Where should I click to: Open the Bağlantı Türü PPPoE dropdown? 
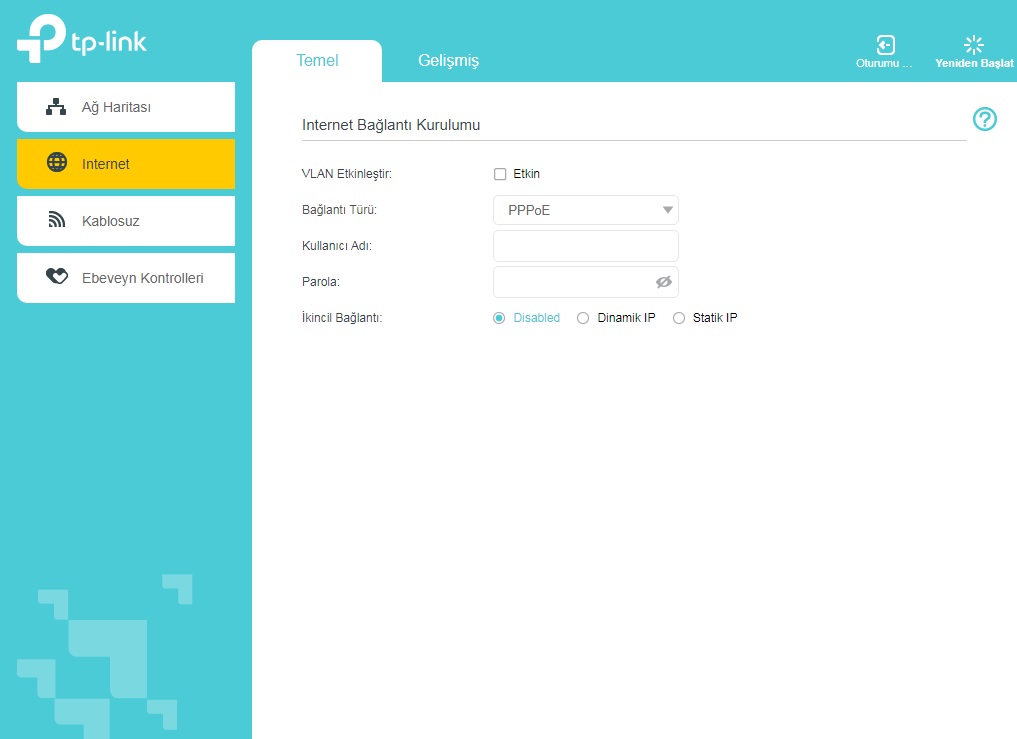point(586,210)
